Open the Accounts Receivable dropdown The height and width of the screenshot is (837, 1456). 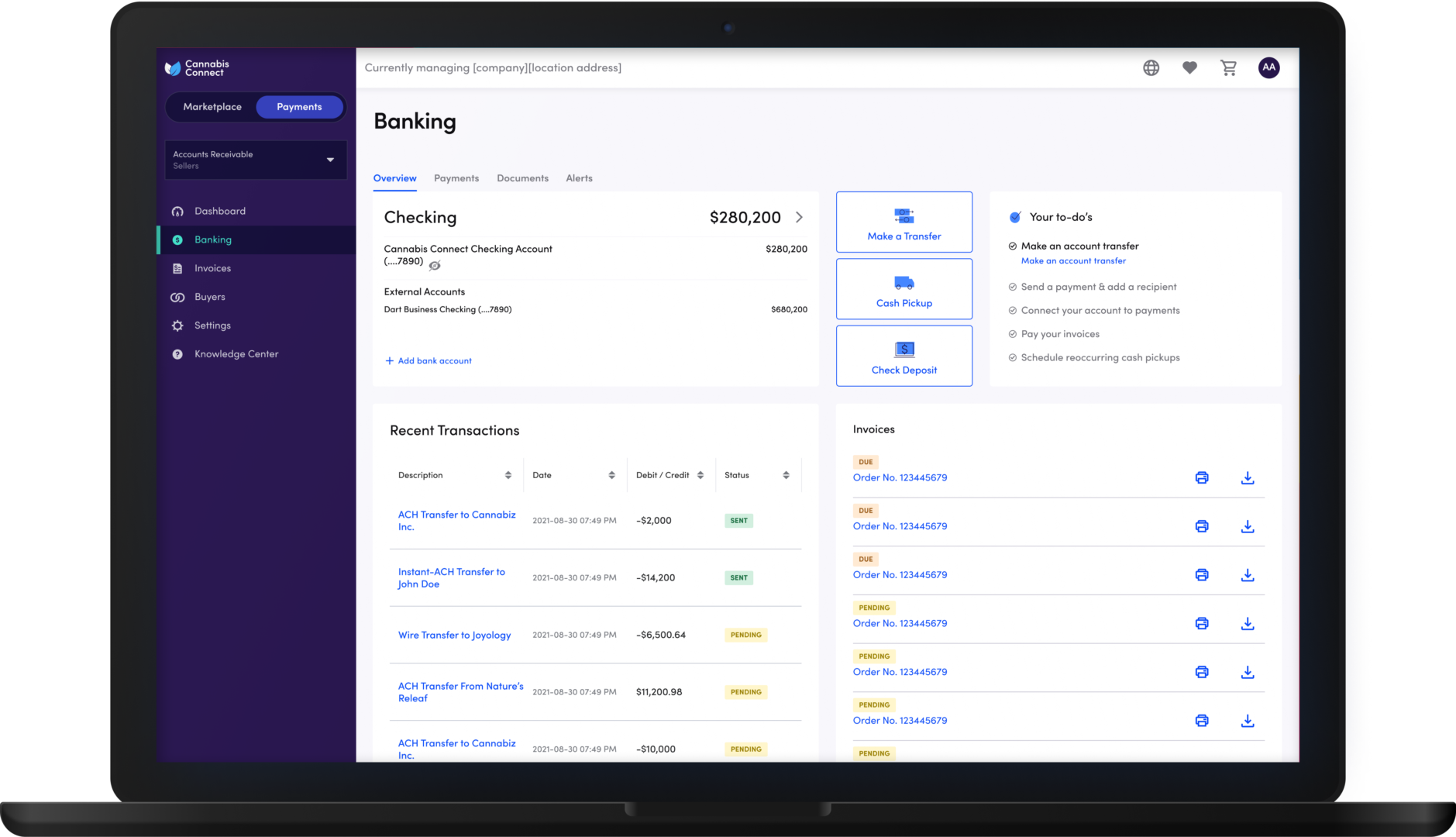[256, 160]
